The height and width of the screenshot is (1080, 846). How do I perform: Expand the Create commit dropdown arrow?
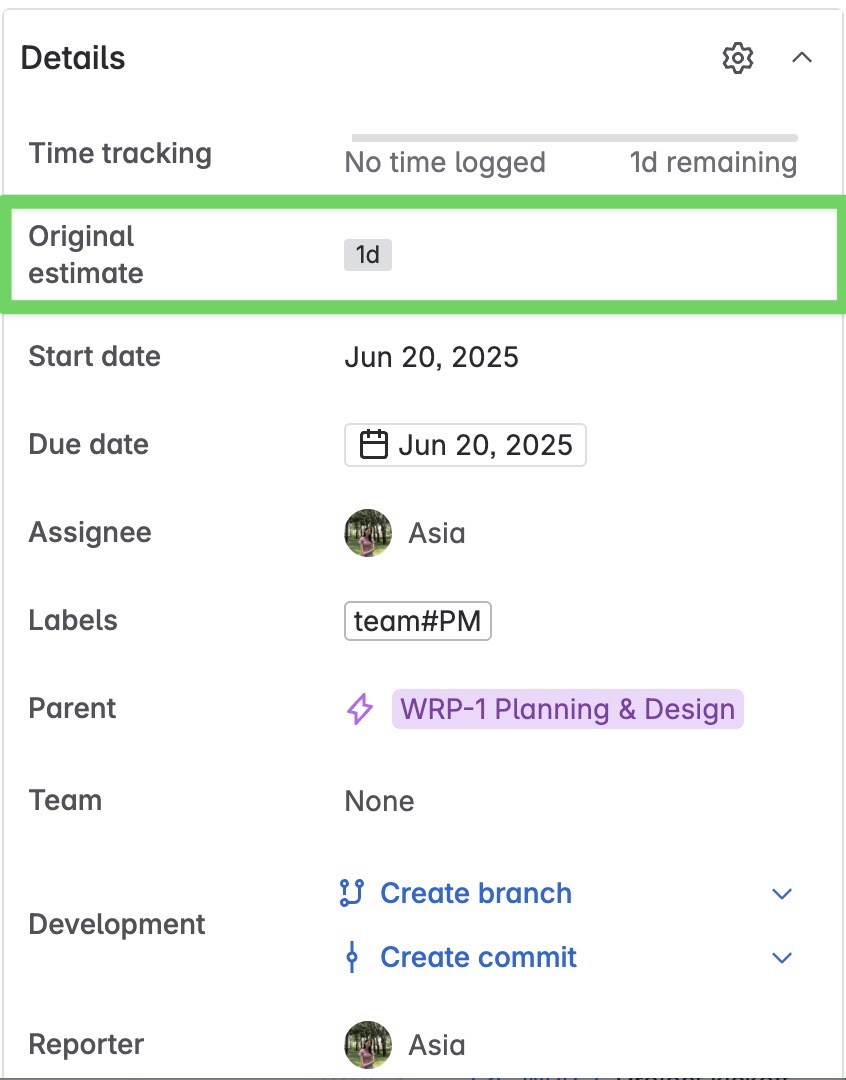click(782, 958)
